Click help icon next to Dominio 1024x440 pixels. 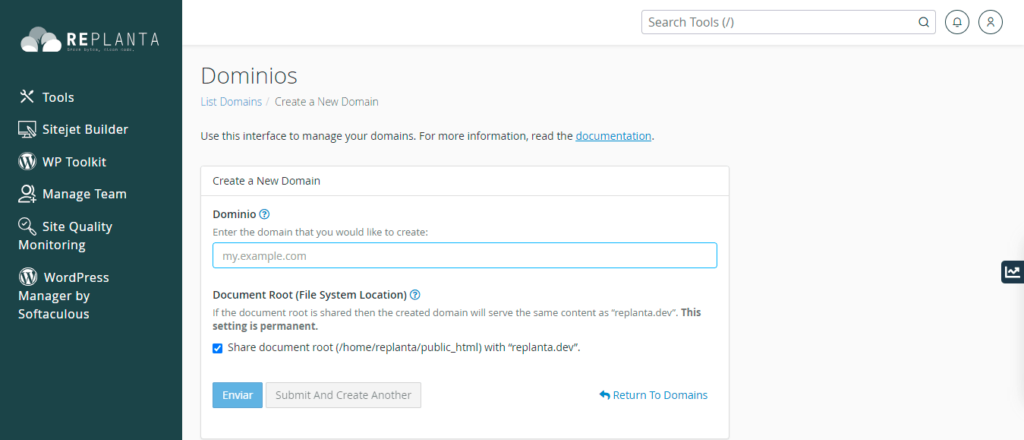265,214
